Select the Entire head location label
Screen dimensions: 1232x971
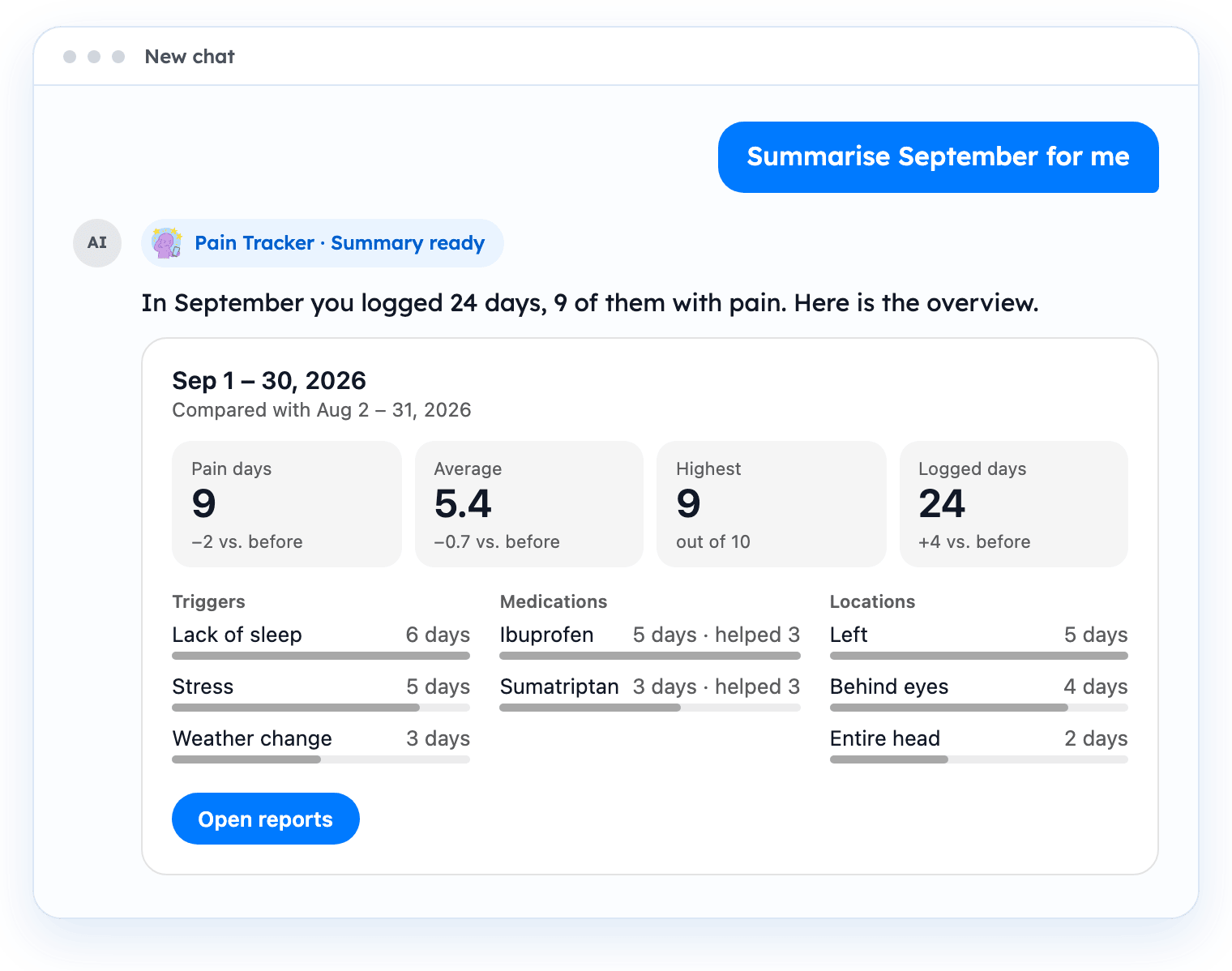click(x=885, y=738)
